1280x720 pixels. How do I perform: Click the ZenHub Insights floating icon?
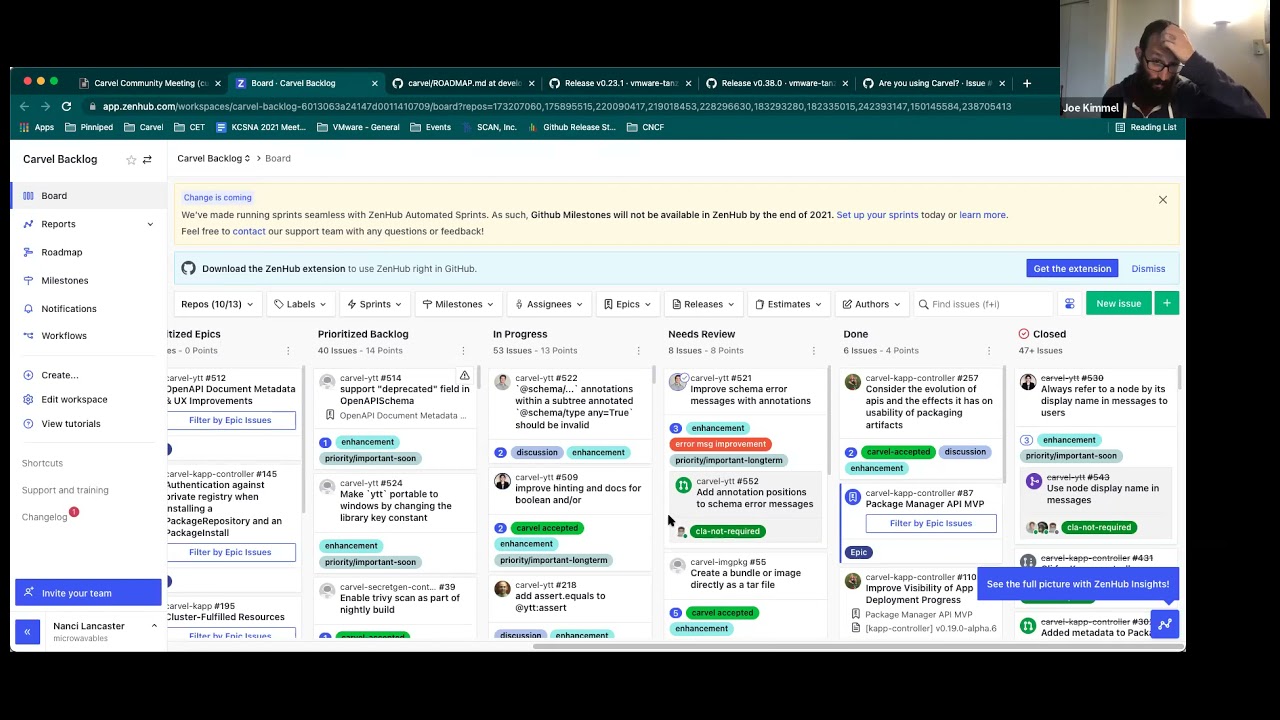coord(1165,625)
